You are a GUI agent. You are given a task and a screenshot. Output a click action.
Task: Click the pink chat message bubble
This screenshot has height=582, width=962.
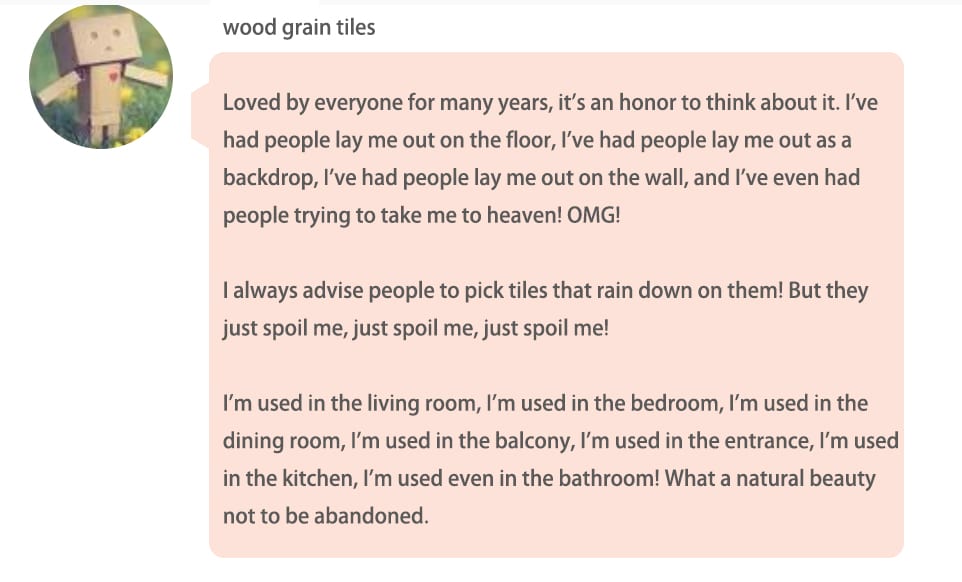pyautogui.click(x=556, y=305)
